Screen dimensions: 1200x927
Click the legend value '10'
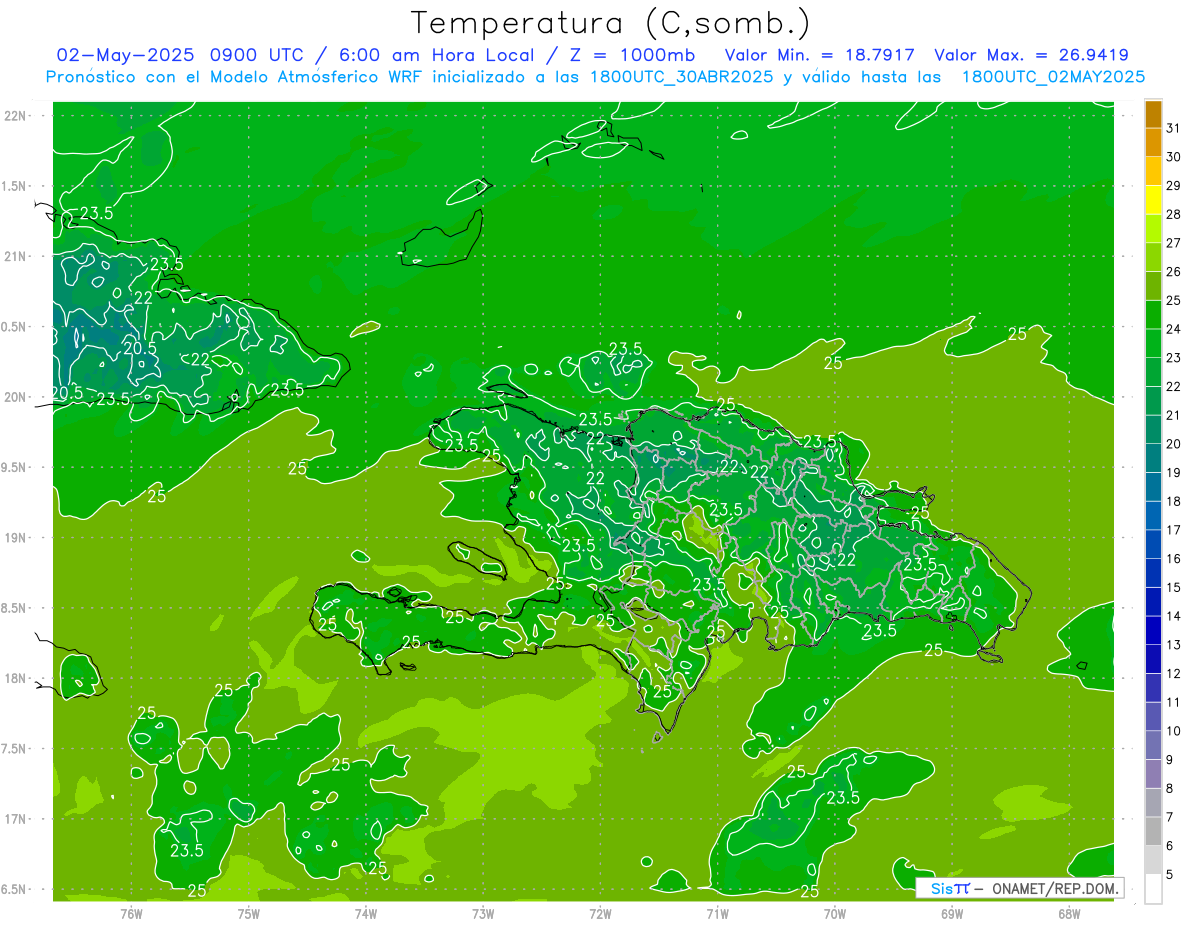tap(1173, 731)
